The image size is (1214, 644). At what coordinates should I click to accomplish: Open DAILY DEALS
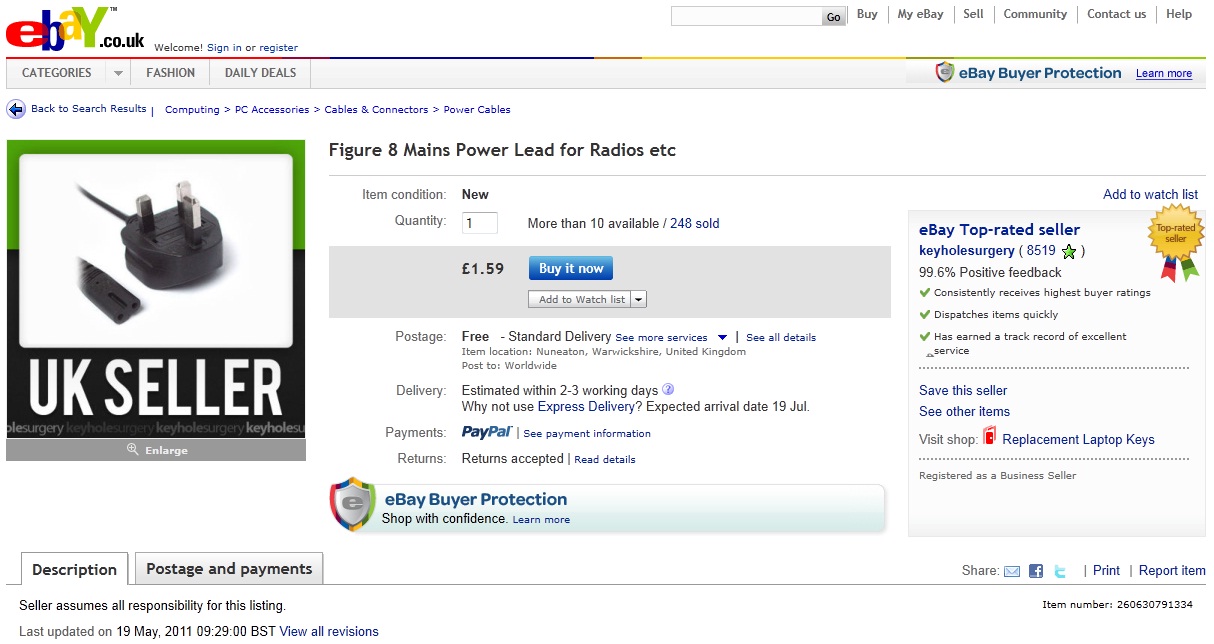click(261, 73)
